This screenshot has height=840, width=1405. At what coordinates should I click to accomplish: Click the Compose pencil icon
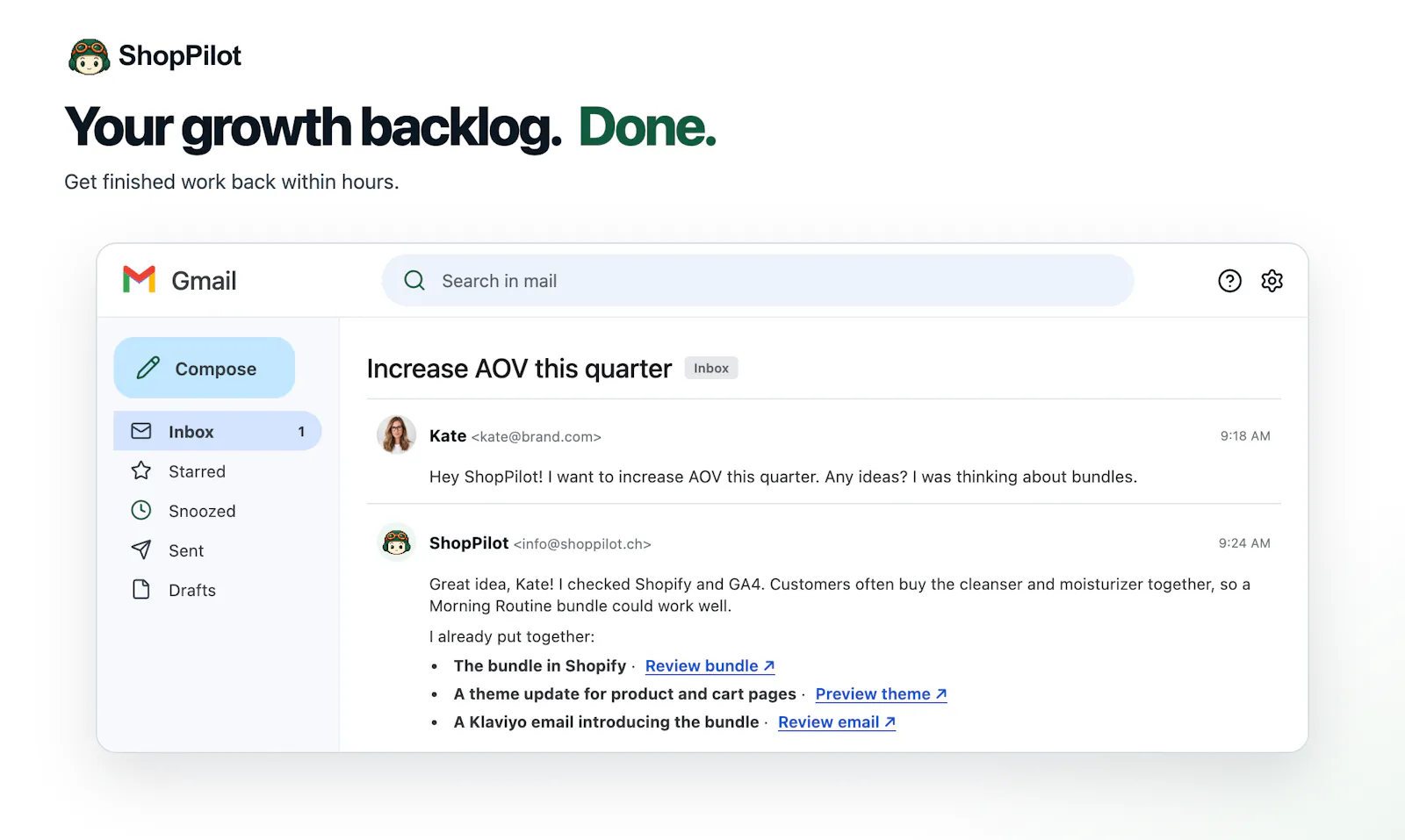click(148, 368)
